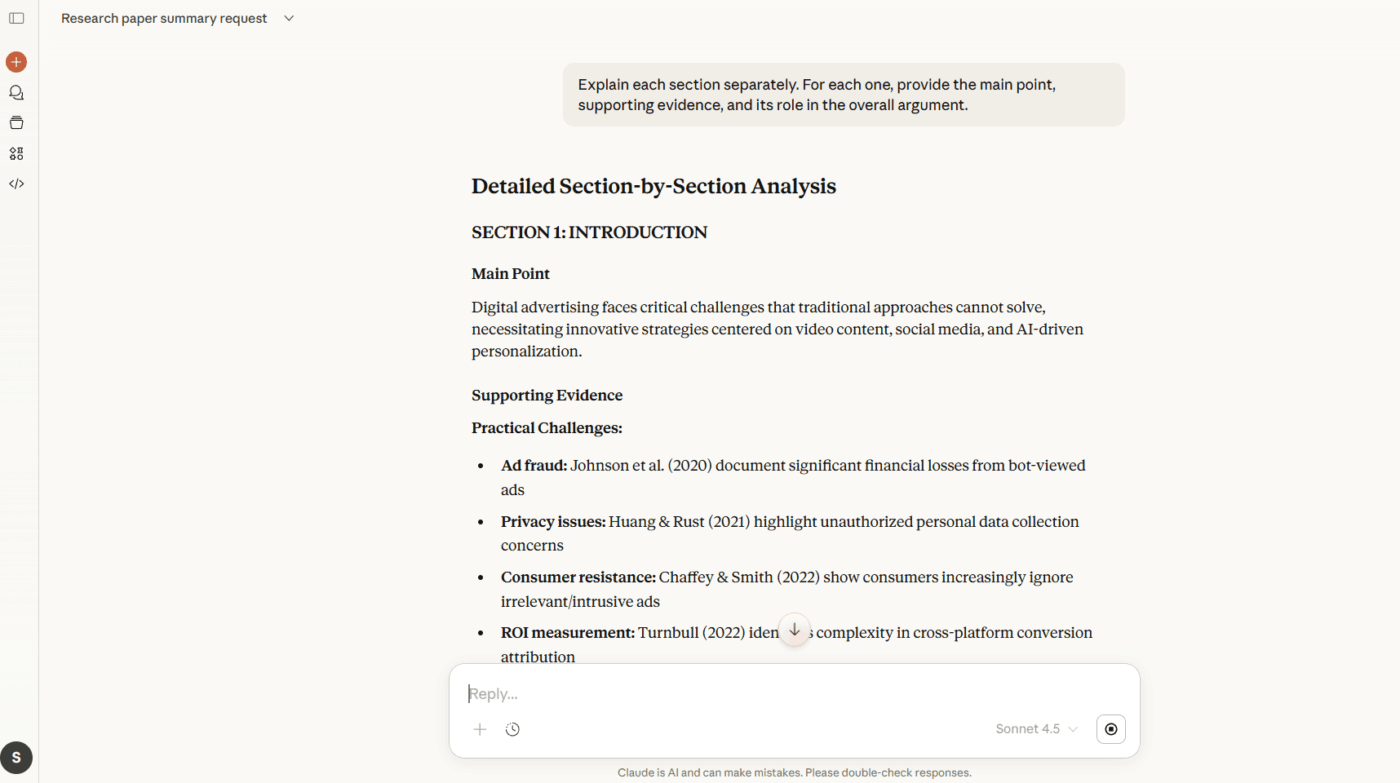
Task: Click the "Ad fraud:" bullet text
Action: (534, 465)
